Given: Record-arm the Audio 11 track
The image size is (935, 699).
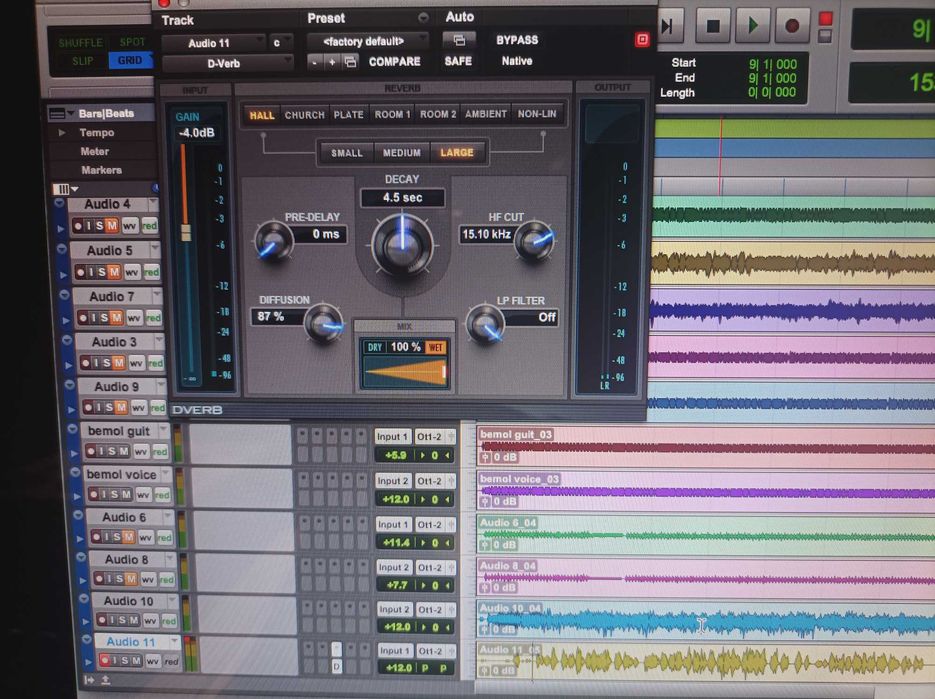Looking at the screenshot, I should point(105,660).
